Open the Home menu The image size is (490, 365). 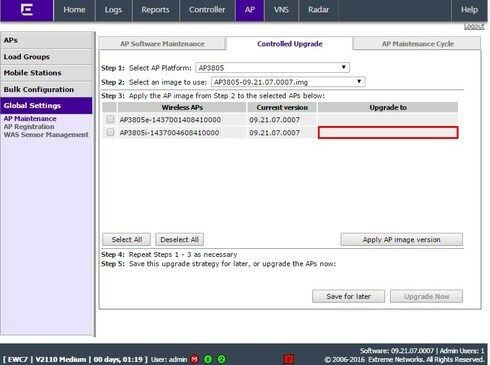coord(74,10)
